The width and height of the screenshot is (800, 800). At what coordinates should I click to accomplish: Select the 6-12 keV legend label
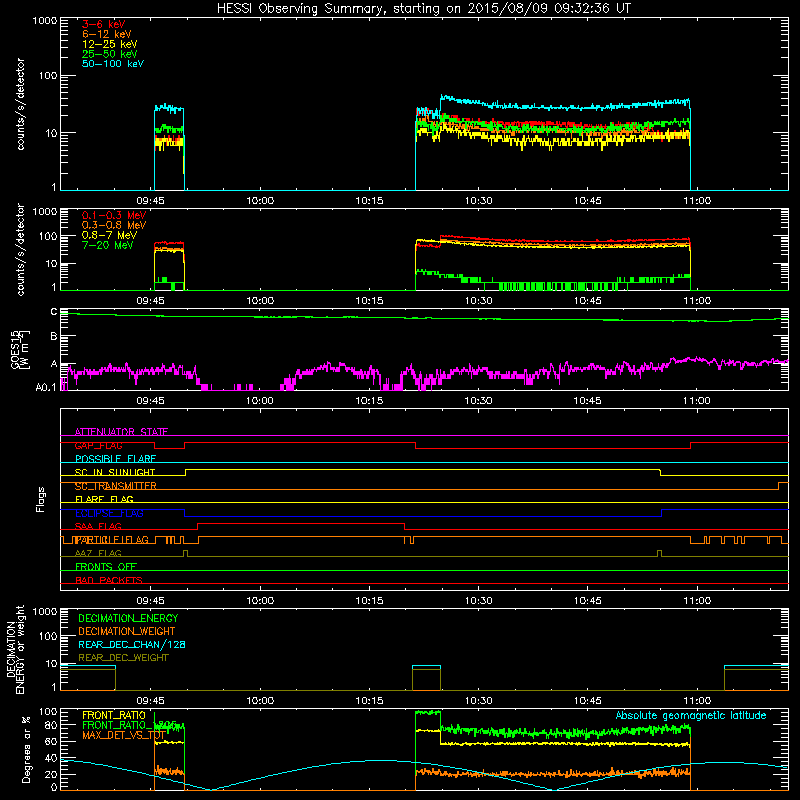pos(107,34)
